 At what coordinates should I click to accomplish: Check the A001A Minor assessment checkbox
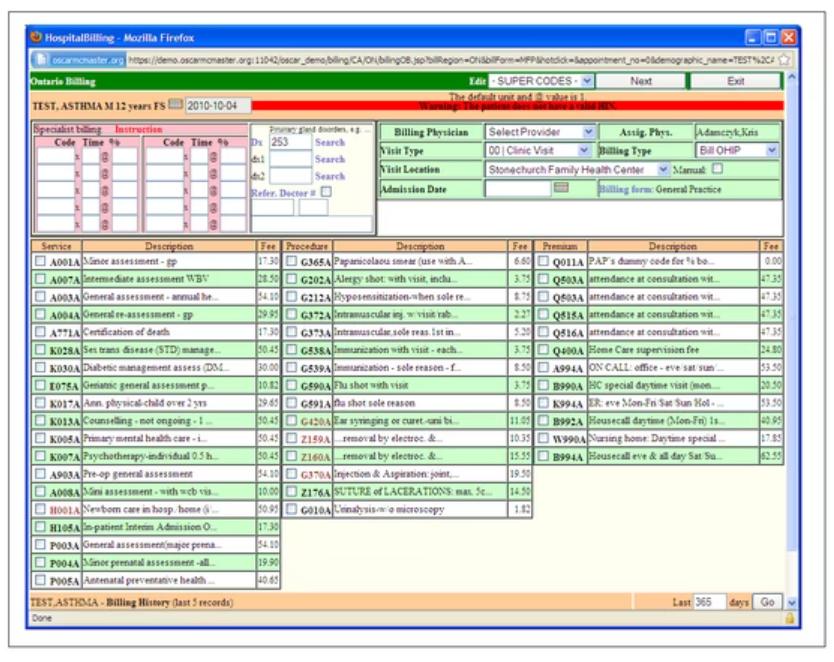pos(40,261)
